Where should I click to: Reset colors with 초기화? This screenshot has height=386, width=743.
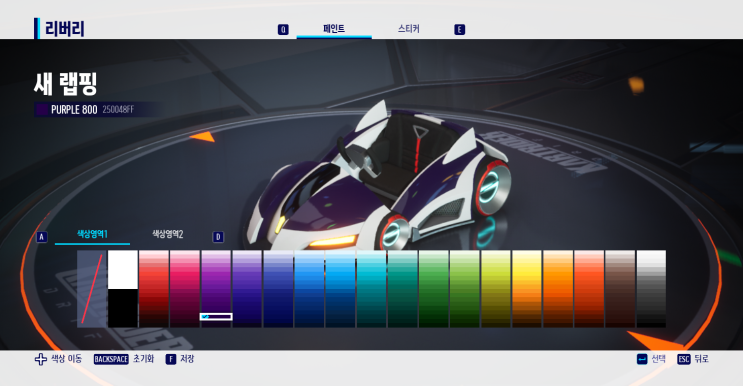[x=143, y=359]
